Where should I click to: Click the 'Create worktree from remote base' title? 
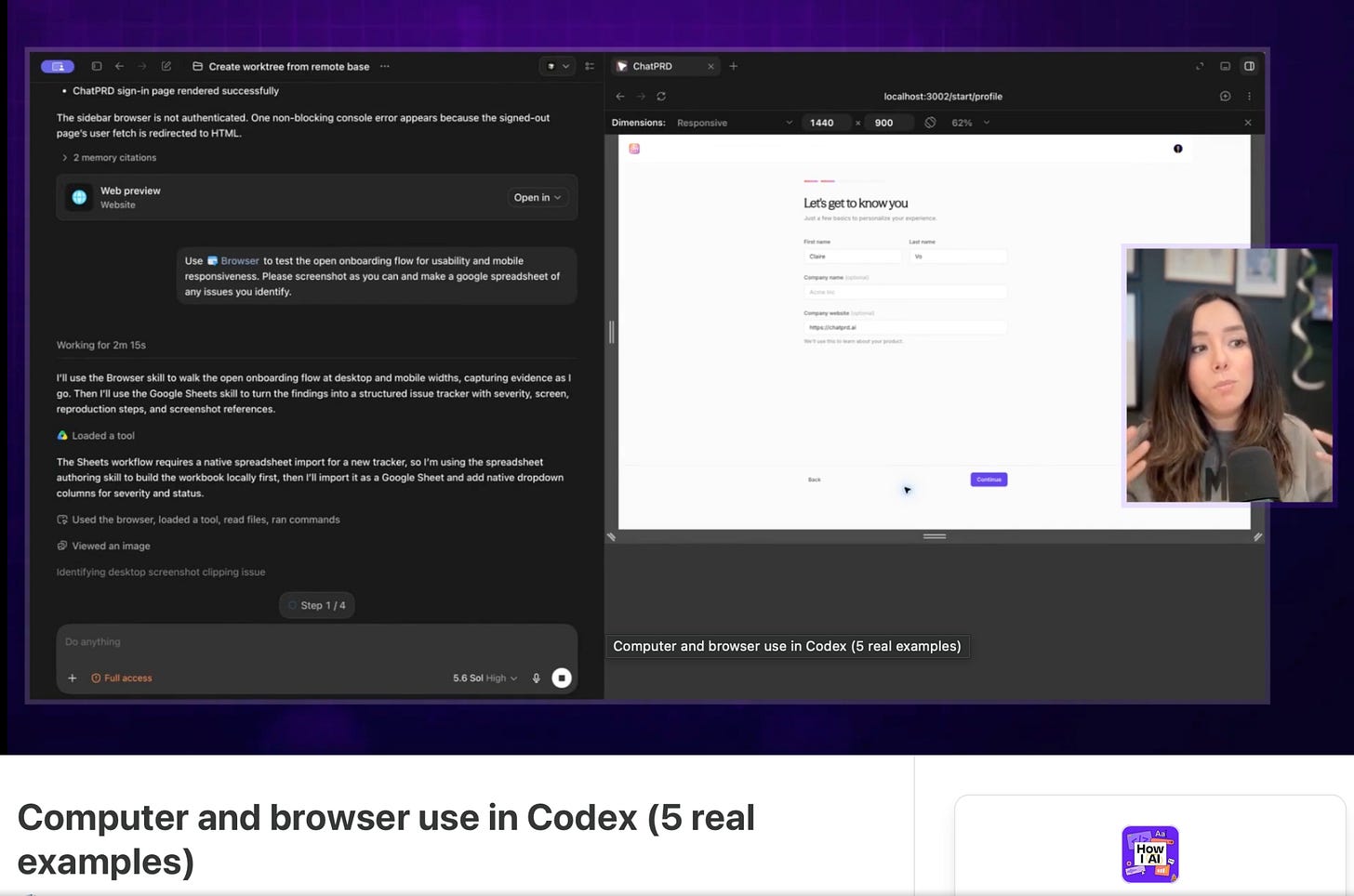point(289,66)
